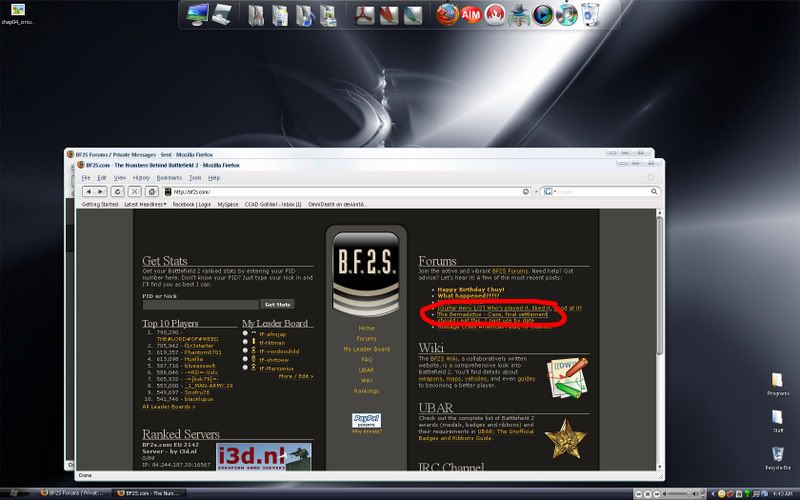The height and width of the screenshot is (500, 800).
Task: Open the Facebook | Login bookmark
Action: [191, 205]
